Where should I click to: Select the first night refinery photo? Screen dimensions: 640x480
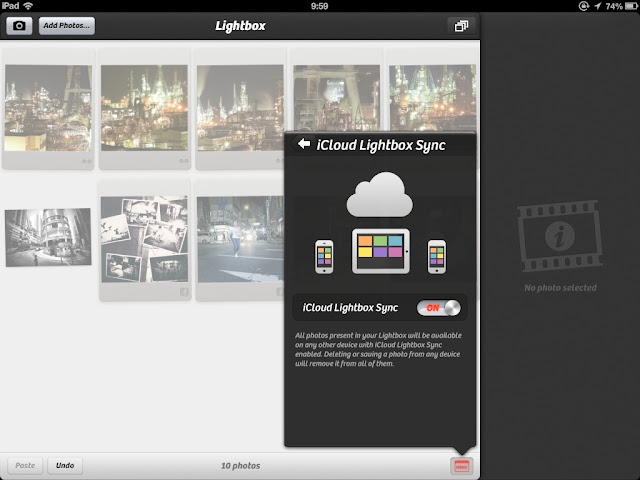[x=48, y=108]
